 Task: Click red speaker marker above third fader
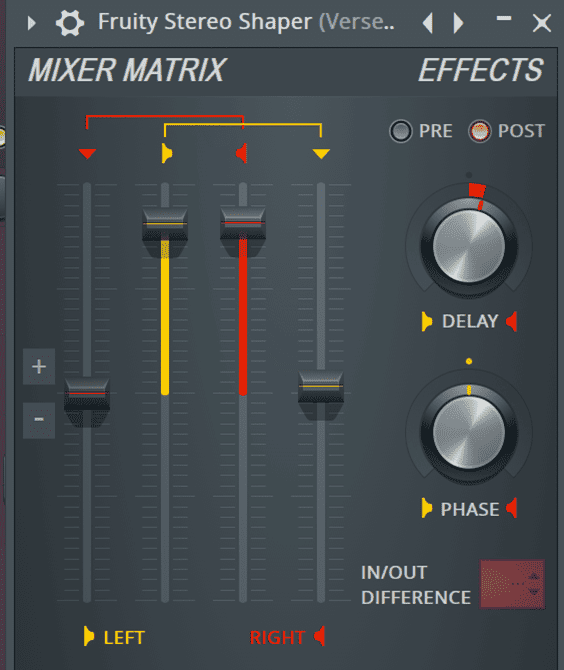[242, 153]
